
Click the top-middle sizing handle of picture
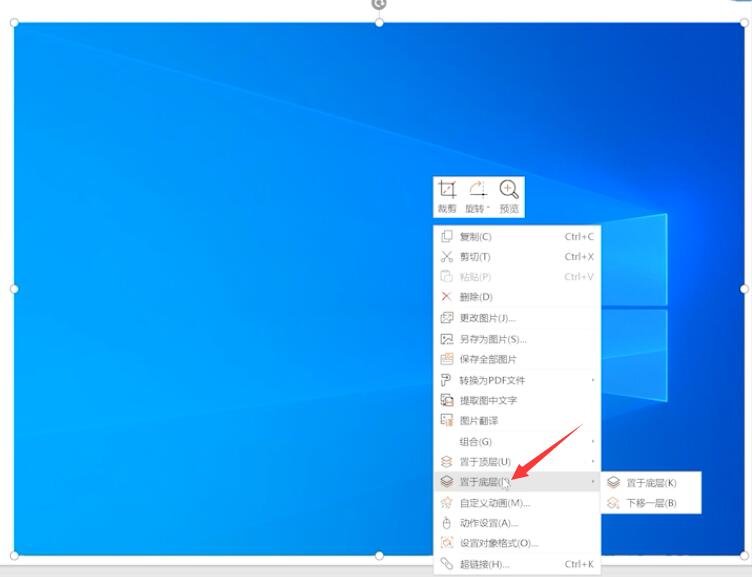point(379,23)
